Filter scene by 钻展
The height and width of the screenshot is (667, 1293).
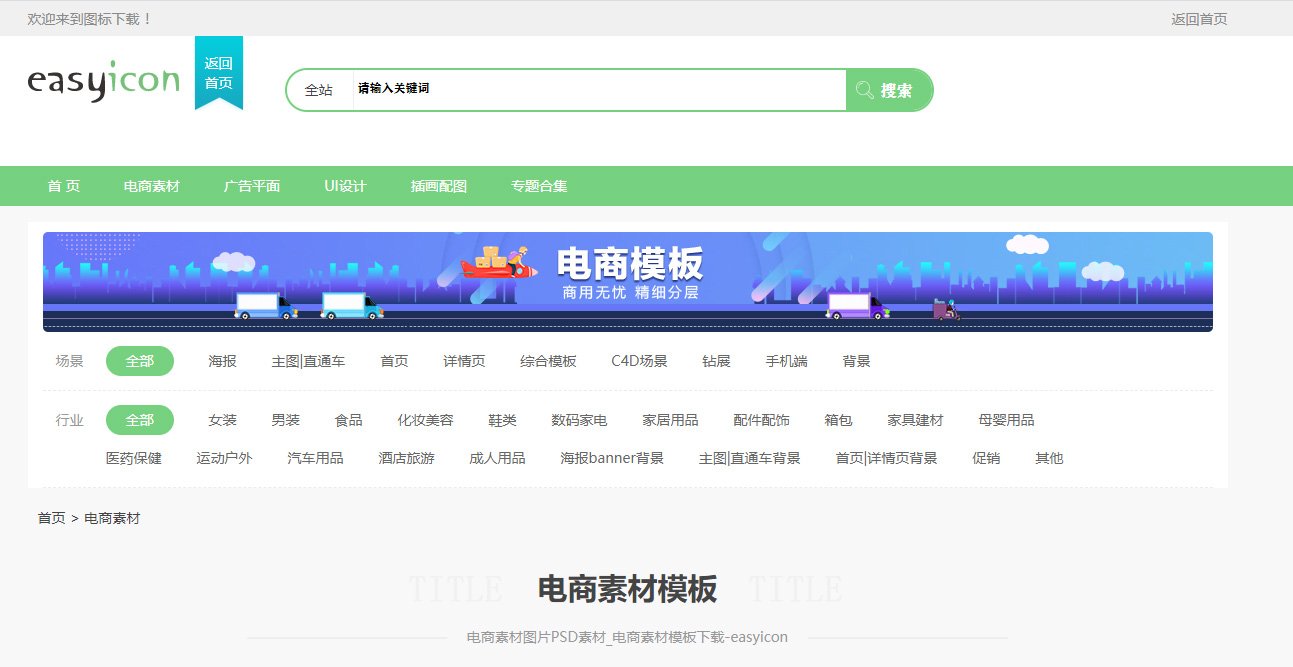716,361
